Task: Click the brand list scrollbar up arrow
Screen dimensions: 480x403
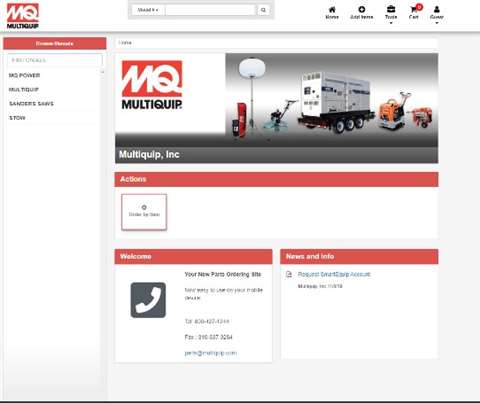Action: click(102, 72)
